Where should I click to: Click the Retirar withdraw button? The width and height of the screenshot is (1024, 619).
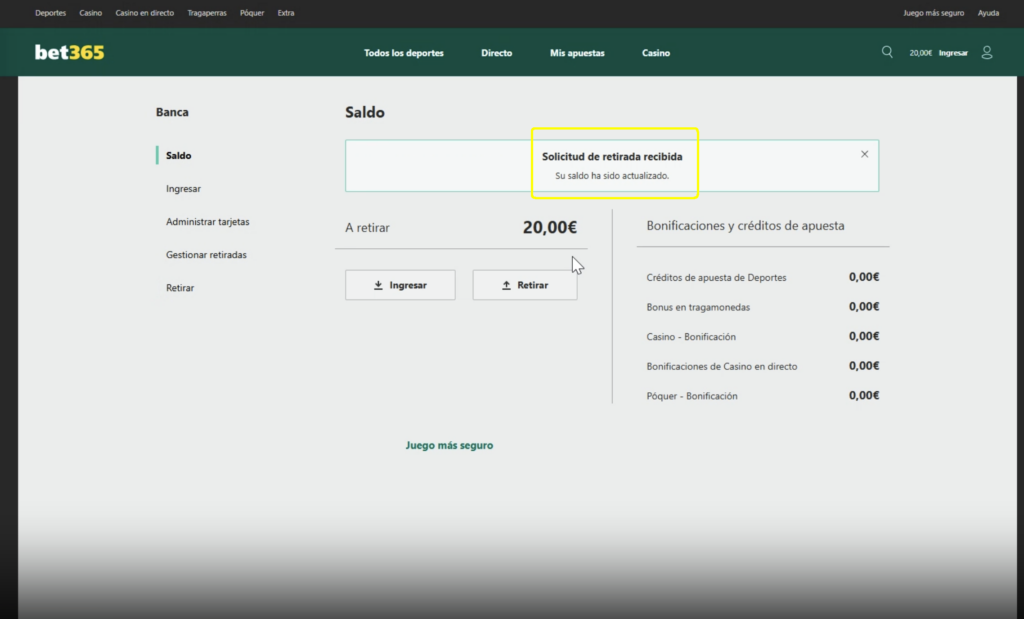coord(525,285)
